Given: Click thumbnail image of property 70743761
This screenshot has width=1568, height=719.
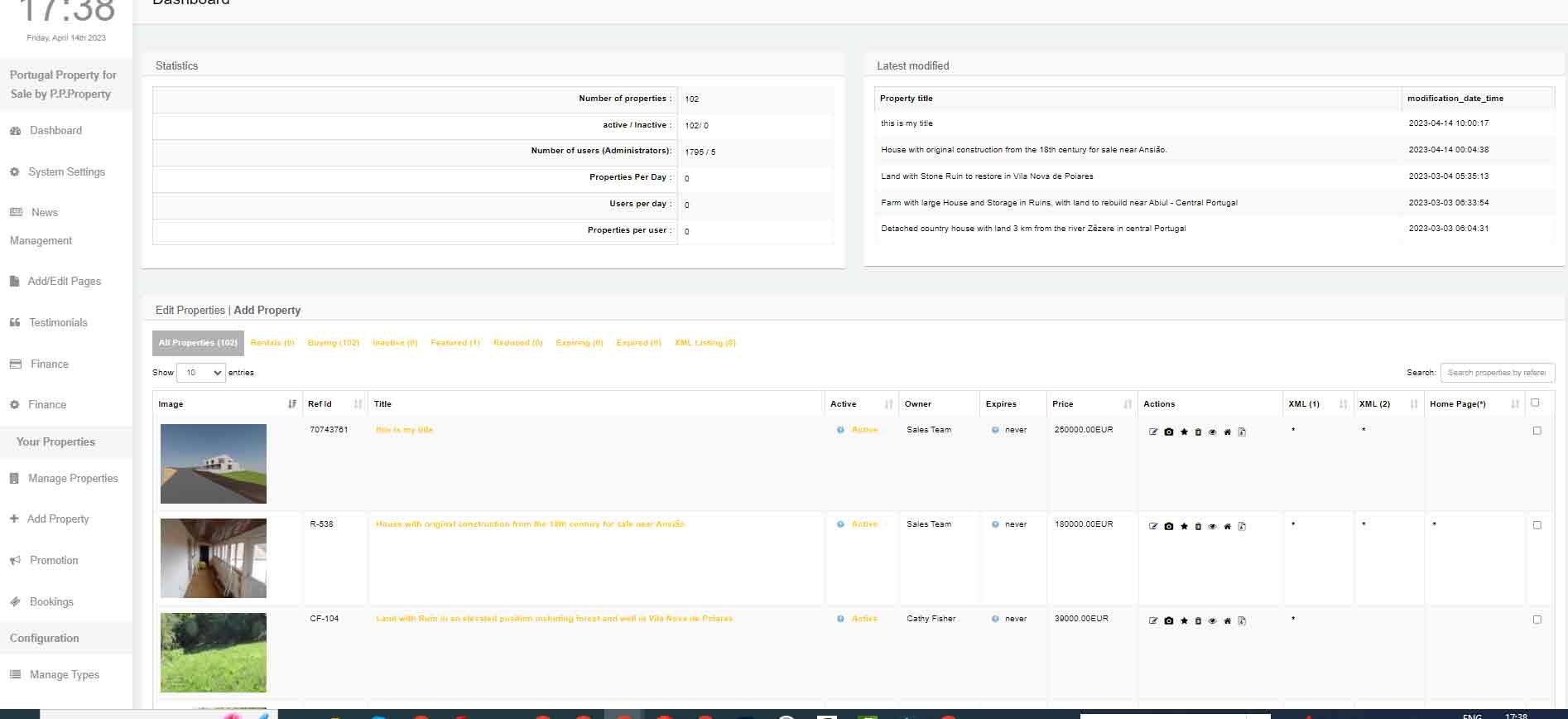Looking at the screenshot, I should (x=214, y=464).
